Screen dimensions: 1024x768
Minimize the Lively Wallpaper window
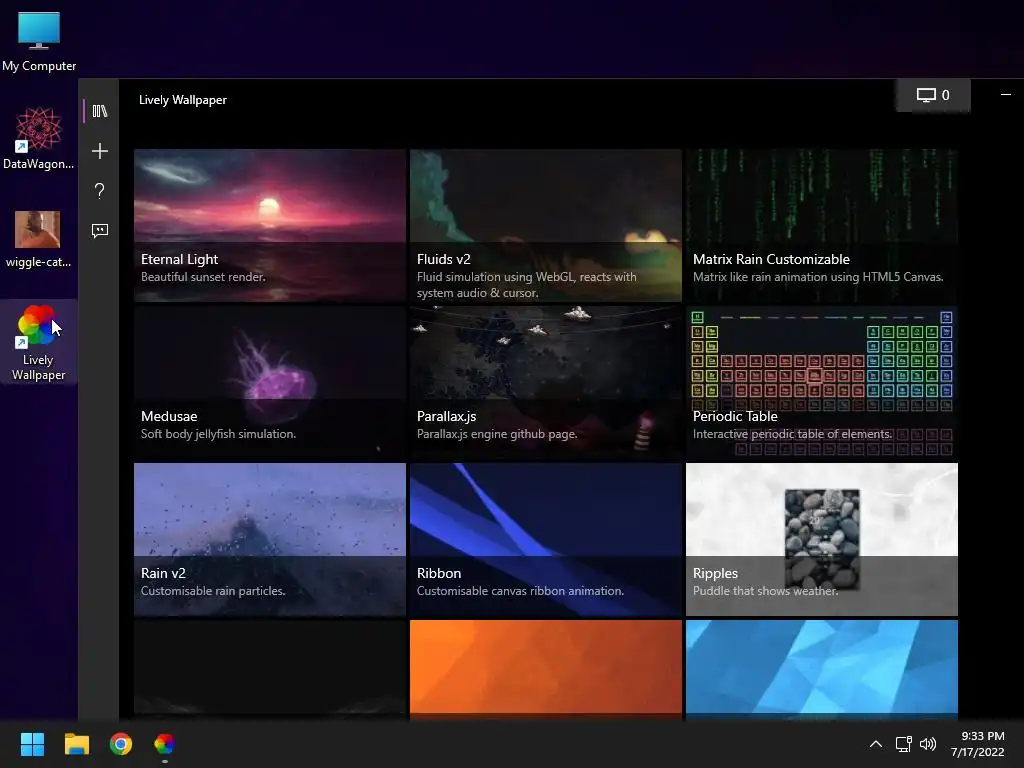coord(1006,95)
